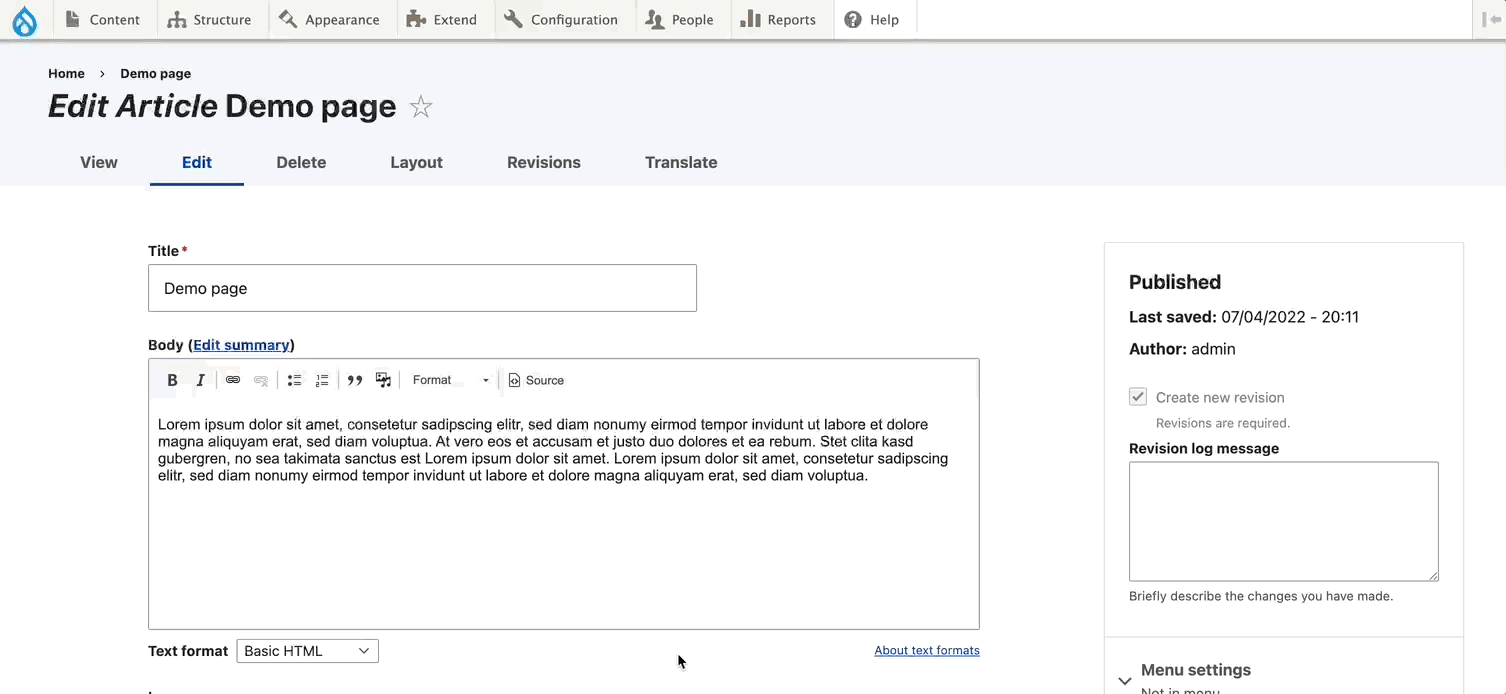Screen dimensions: 1506x694
Task: Click into the Title input field
Action: 422,288
